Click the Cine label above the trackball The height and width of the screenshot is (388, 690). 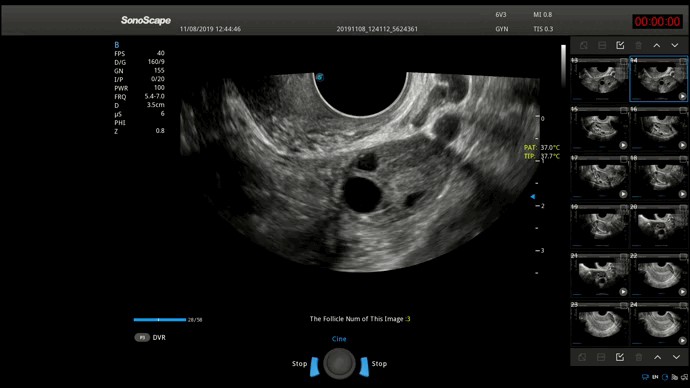click(339, 339)
